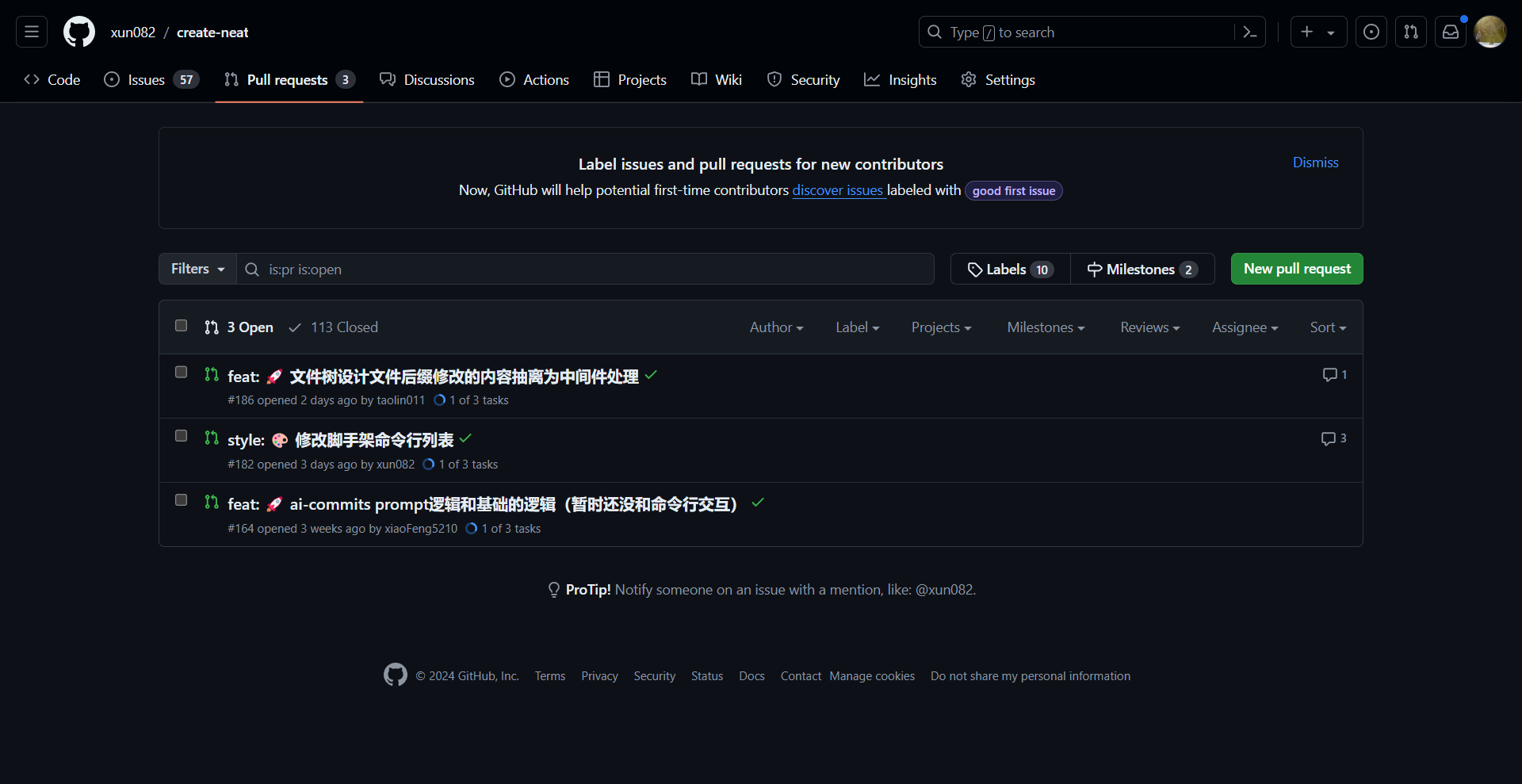Image resolution: width=1522 pixels, height=784 pixels.
Task: Click the good first issue label
Action: [x=1013, y=191]
